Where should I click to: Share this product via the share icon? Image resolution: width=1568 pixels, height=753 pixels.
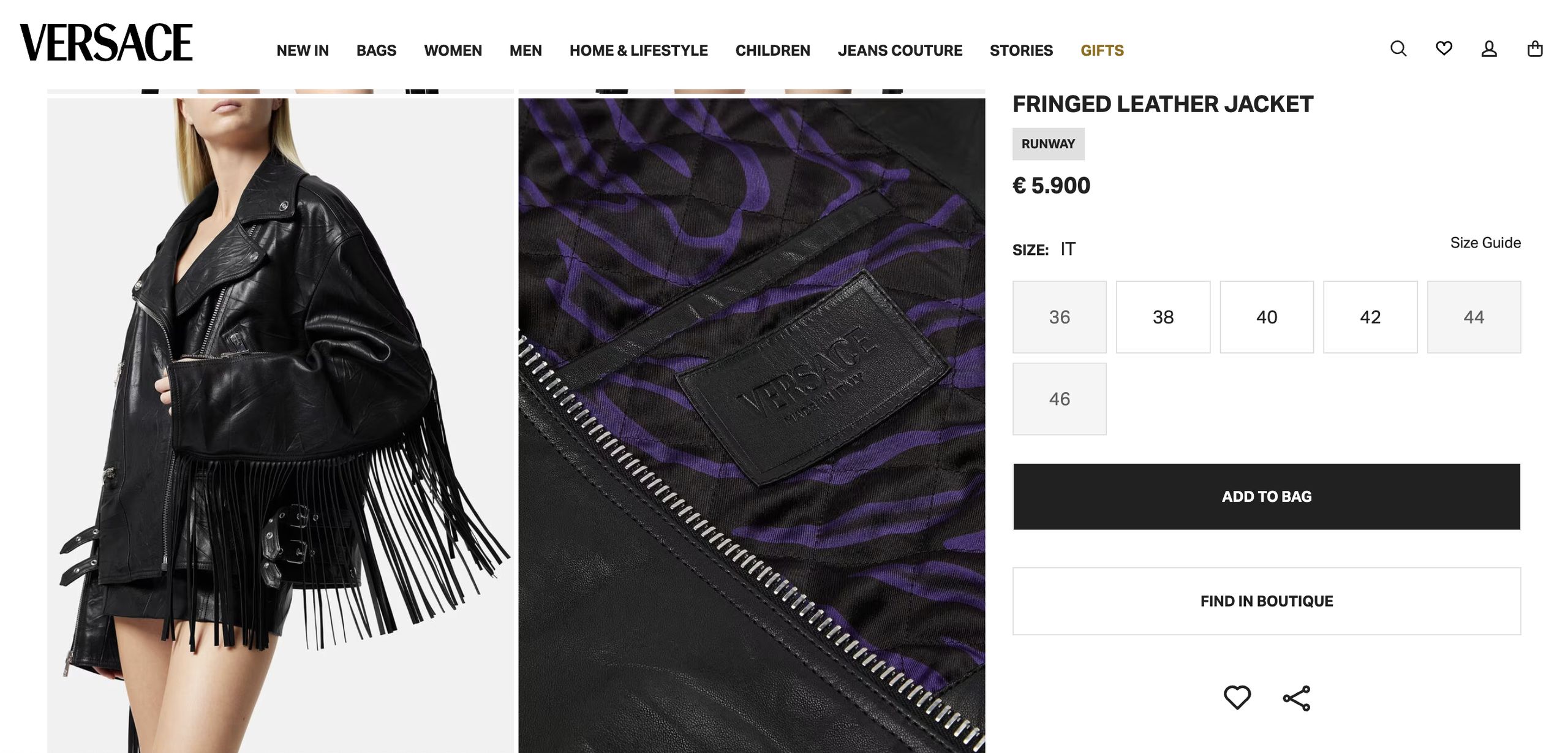1297,698
